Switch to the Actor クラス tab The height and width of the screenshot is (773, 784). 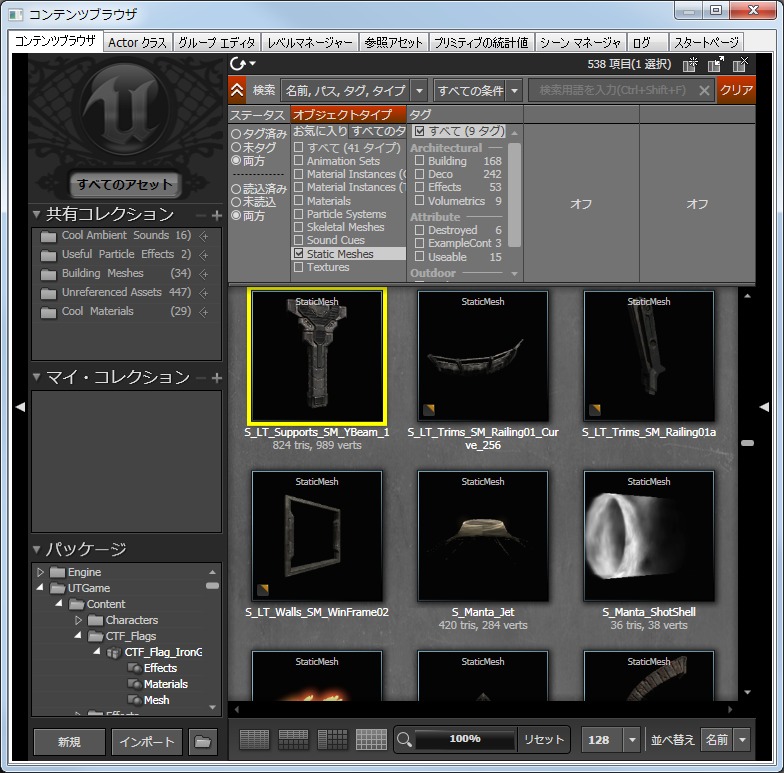pos(137,43)
